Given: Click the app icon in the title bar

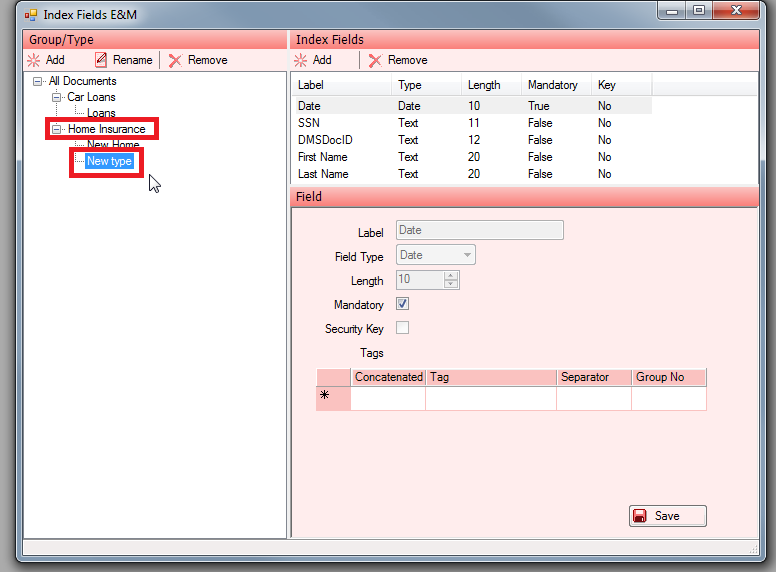Looking at the screenshot, I should point(30,15).
